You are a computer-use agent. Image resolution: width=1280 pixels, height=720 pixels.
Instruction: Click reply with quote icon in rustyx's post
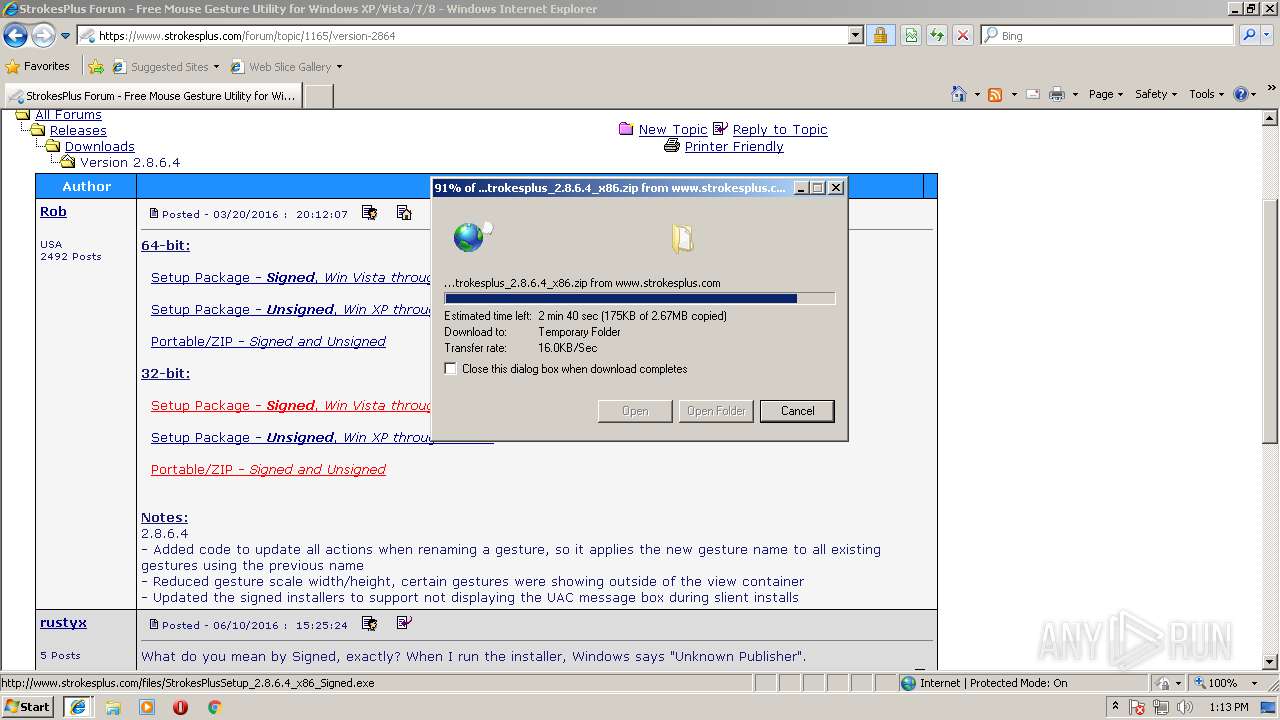coord(404,624)
